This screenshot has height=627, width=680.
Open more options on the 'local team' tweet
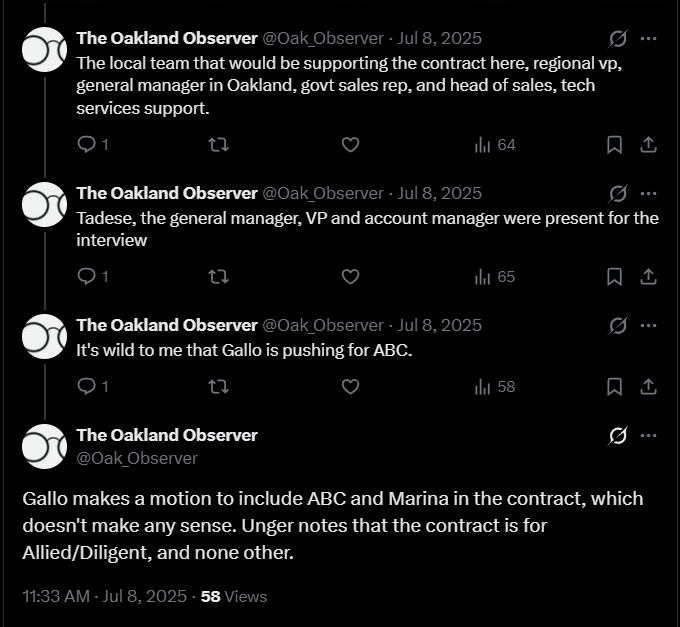[x=648, y=39]
